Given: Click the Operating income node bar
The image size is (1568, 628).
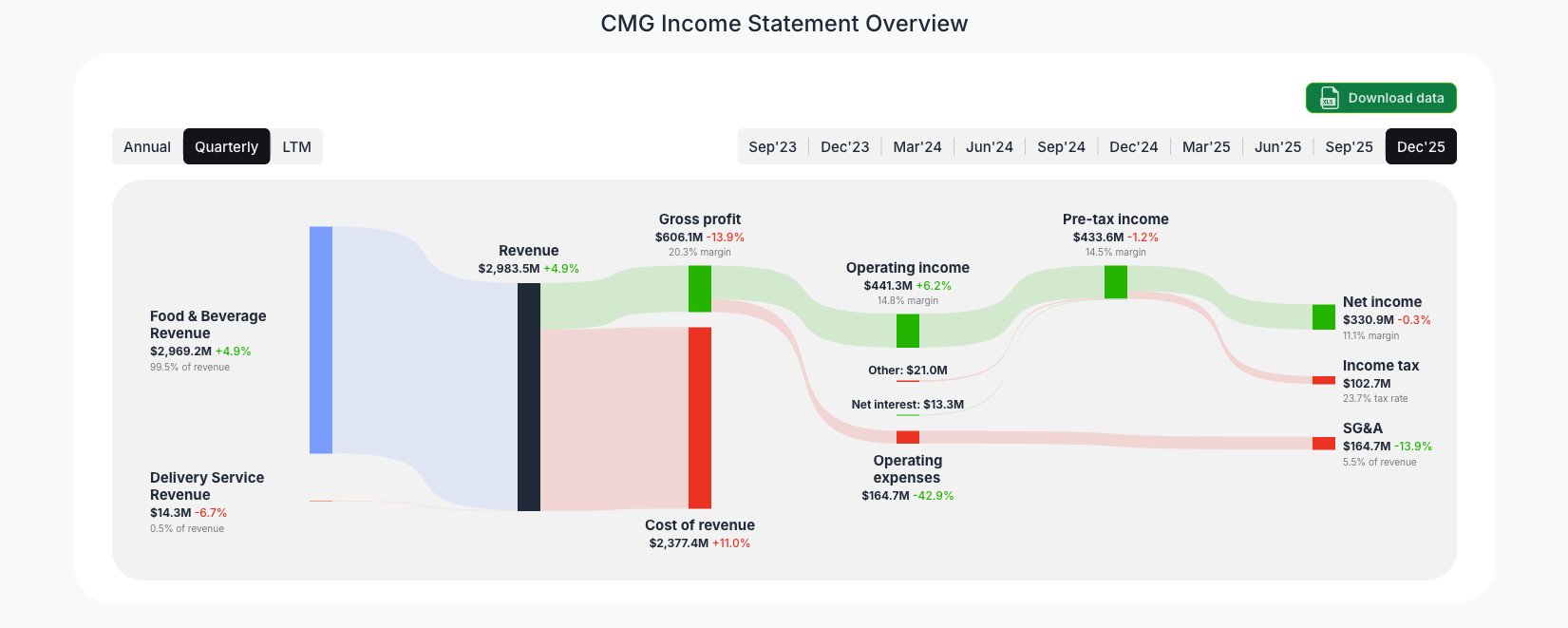Looking at the screenshot, I should (x=907, y=333).
